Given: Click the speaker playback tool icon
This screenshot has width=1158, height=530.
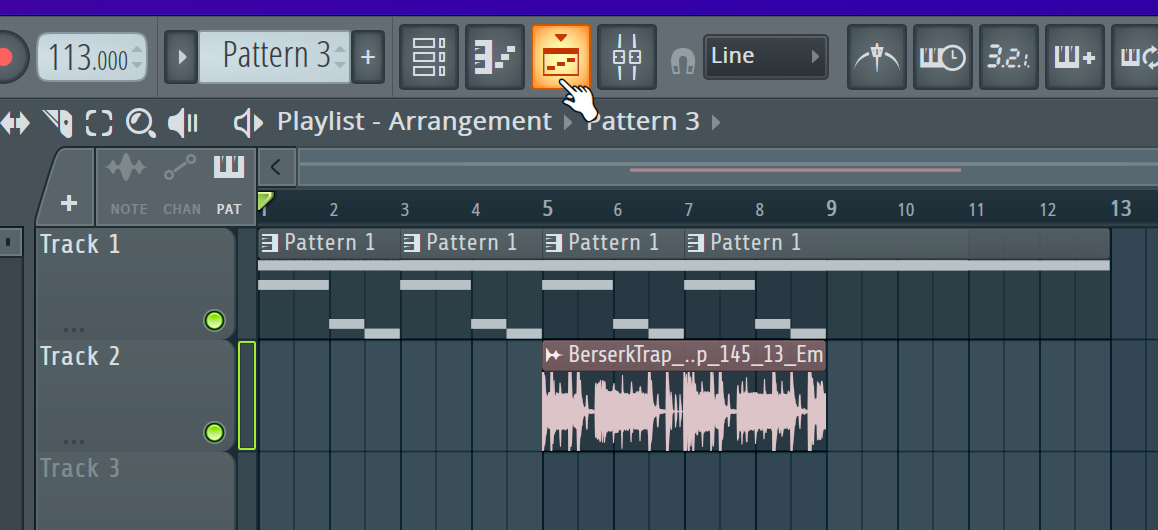Looking at the screenshot, I should coord(182,123).
